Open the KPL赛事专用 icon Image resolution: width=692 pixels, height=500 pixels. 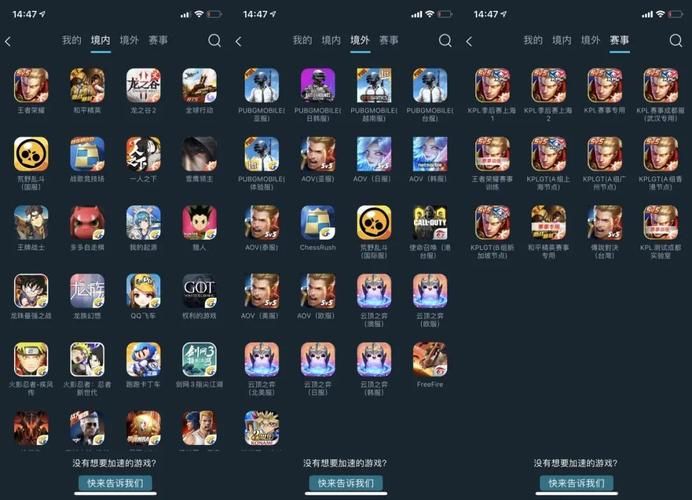[605, 85]
